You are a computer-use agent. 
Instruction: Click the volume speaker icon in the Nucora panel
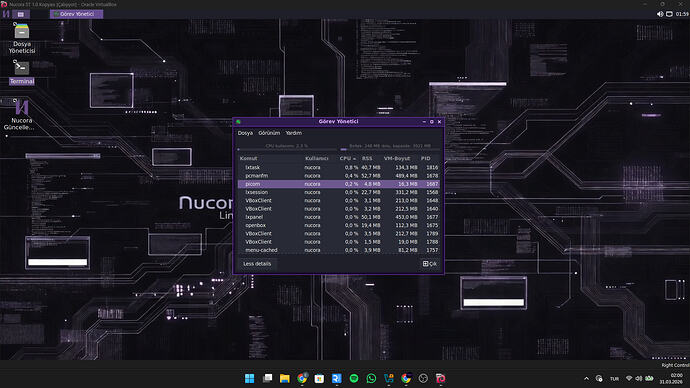pyautogui.click(x=660, y=14)
